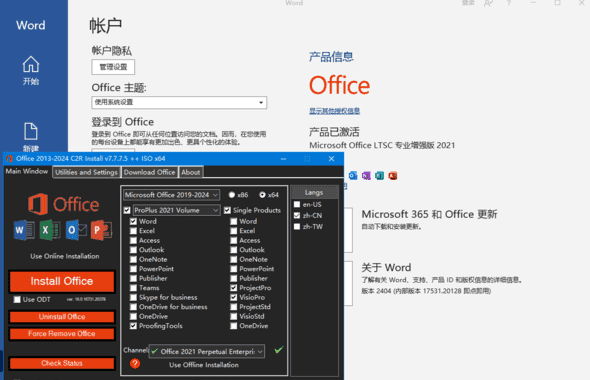Click the Use Offline Installation text
590x380 pixels.
tap(204, 365)
